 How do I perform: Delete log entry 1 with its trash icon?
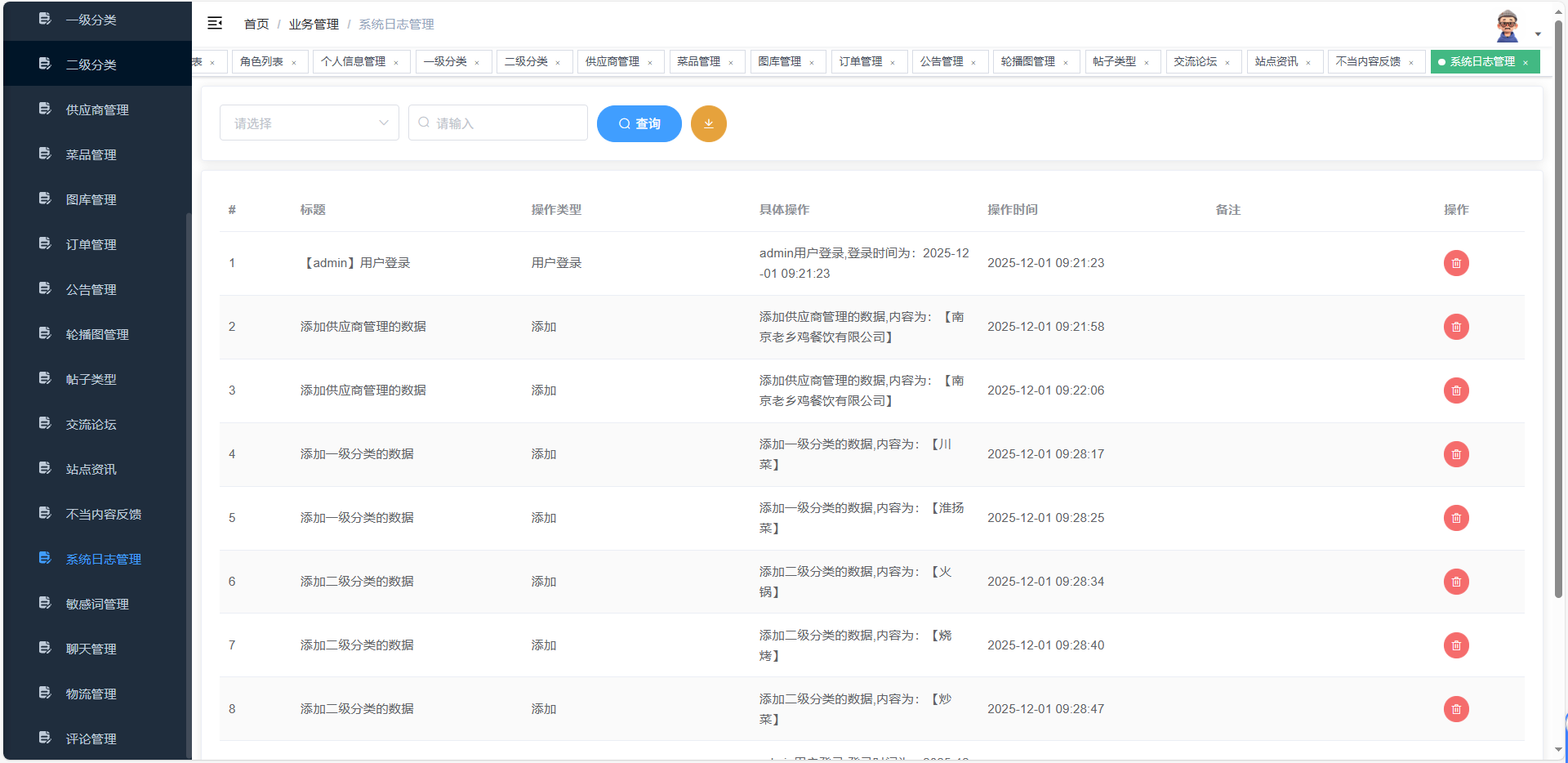1456,263
